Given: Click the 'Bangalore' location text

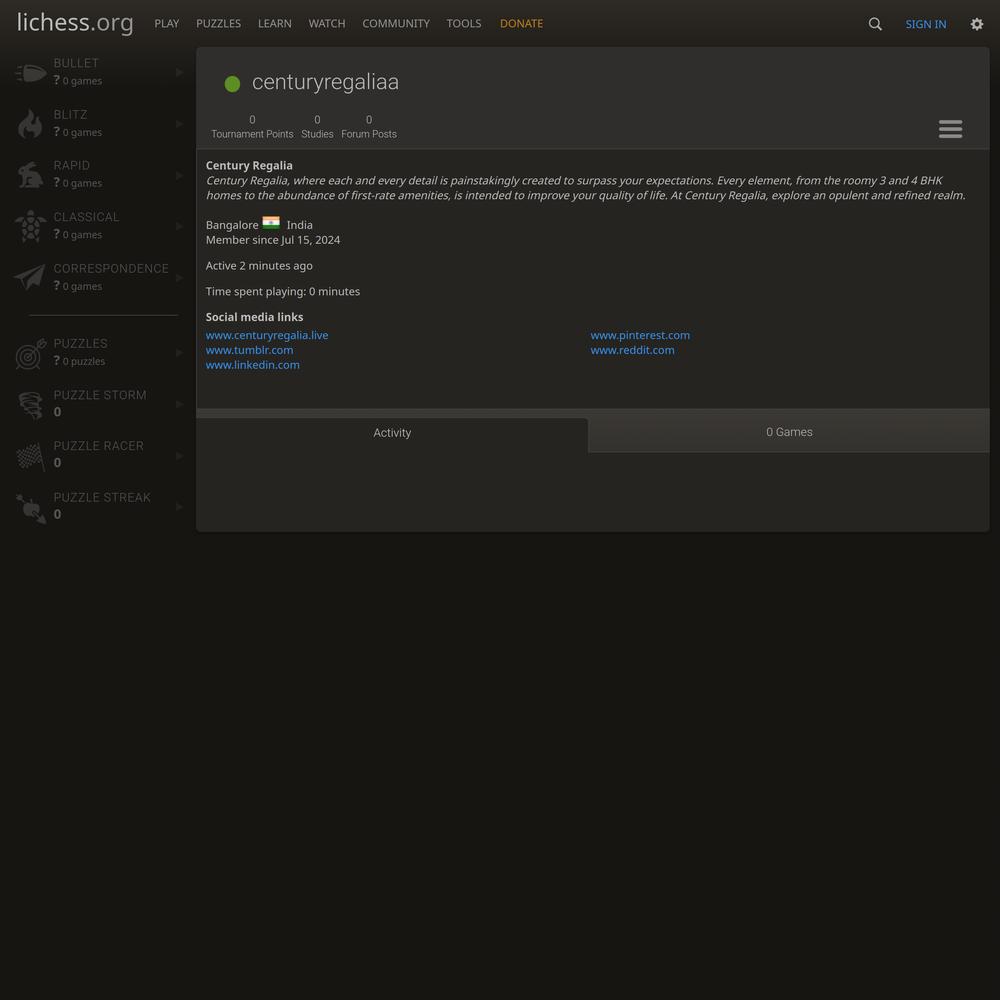Looking at the screenshot, I should pyautogui.click(x=232, y=225).
